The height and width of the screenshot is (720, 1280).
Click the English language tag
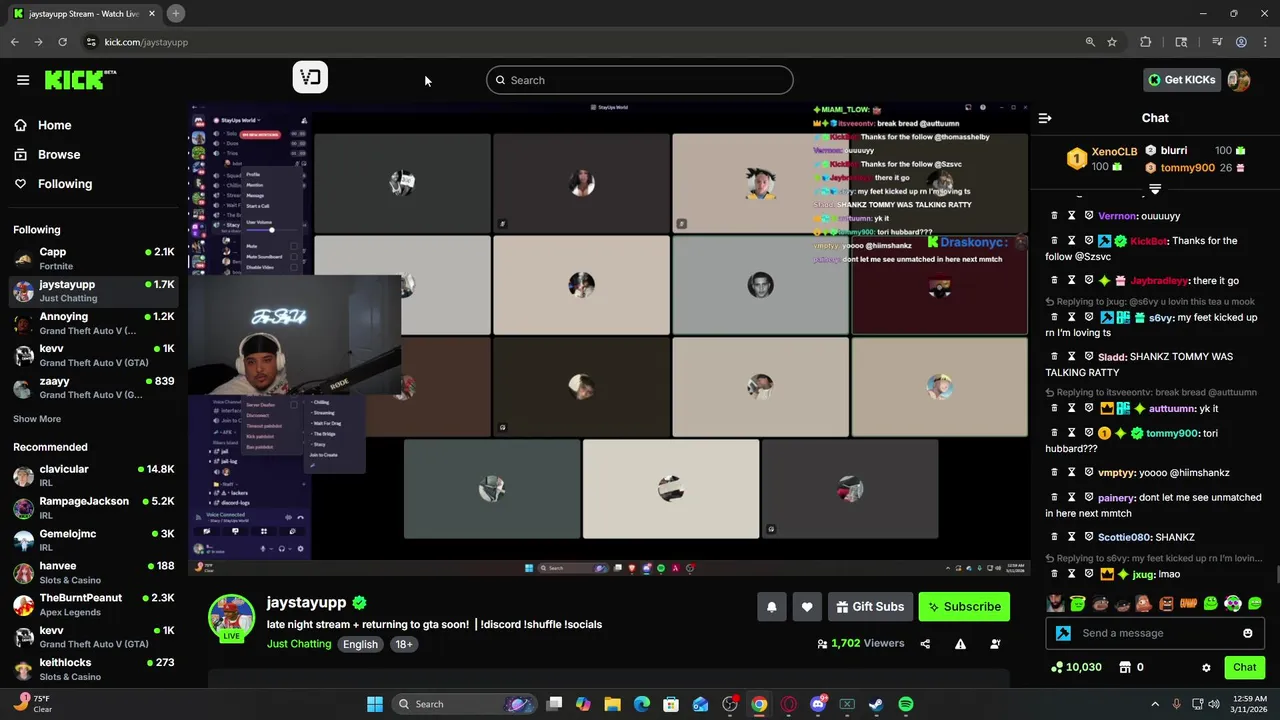coord(360,644)
